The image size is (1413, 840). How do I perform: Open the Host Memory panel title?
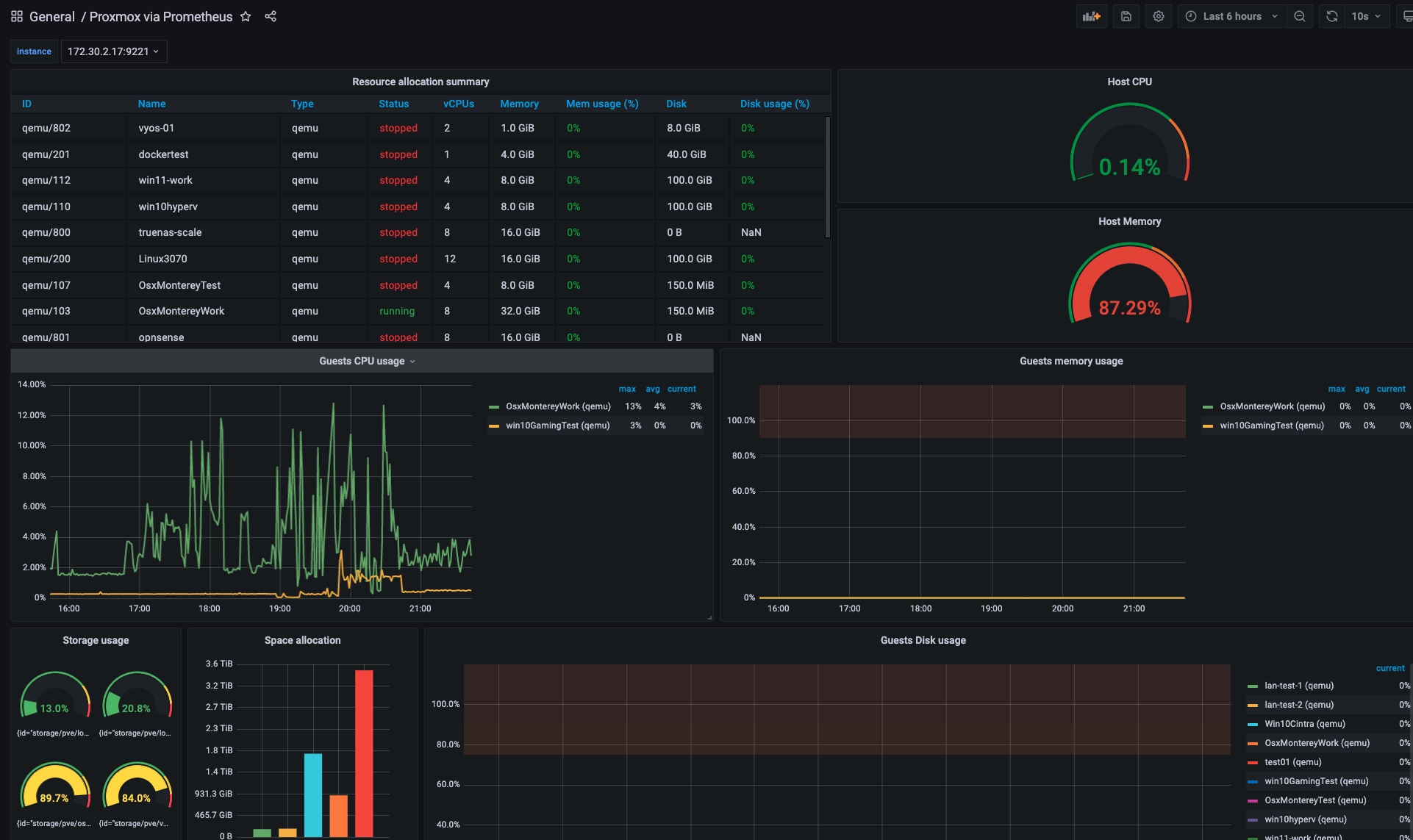click(1129, 221)
